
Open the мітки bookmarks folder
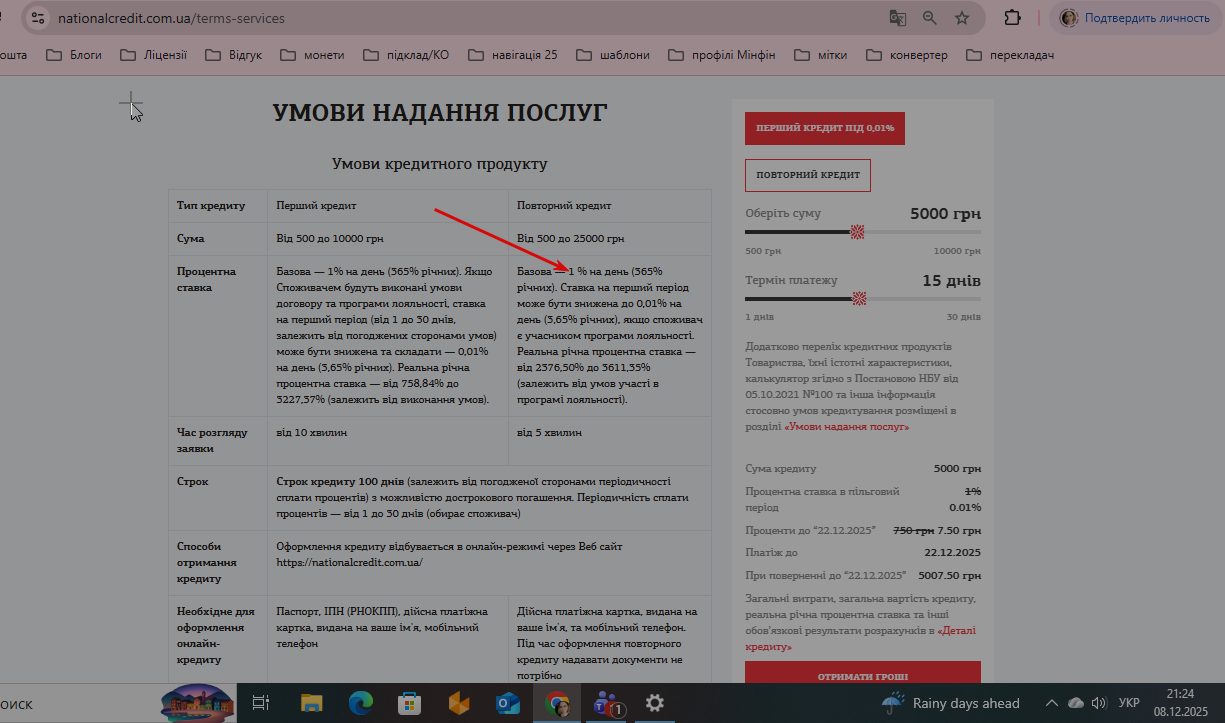(x=821, y=55)
